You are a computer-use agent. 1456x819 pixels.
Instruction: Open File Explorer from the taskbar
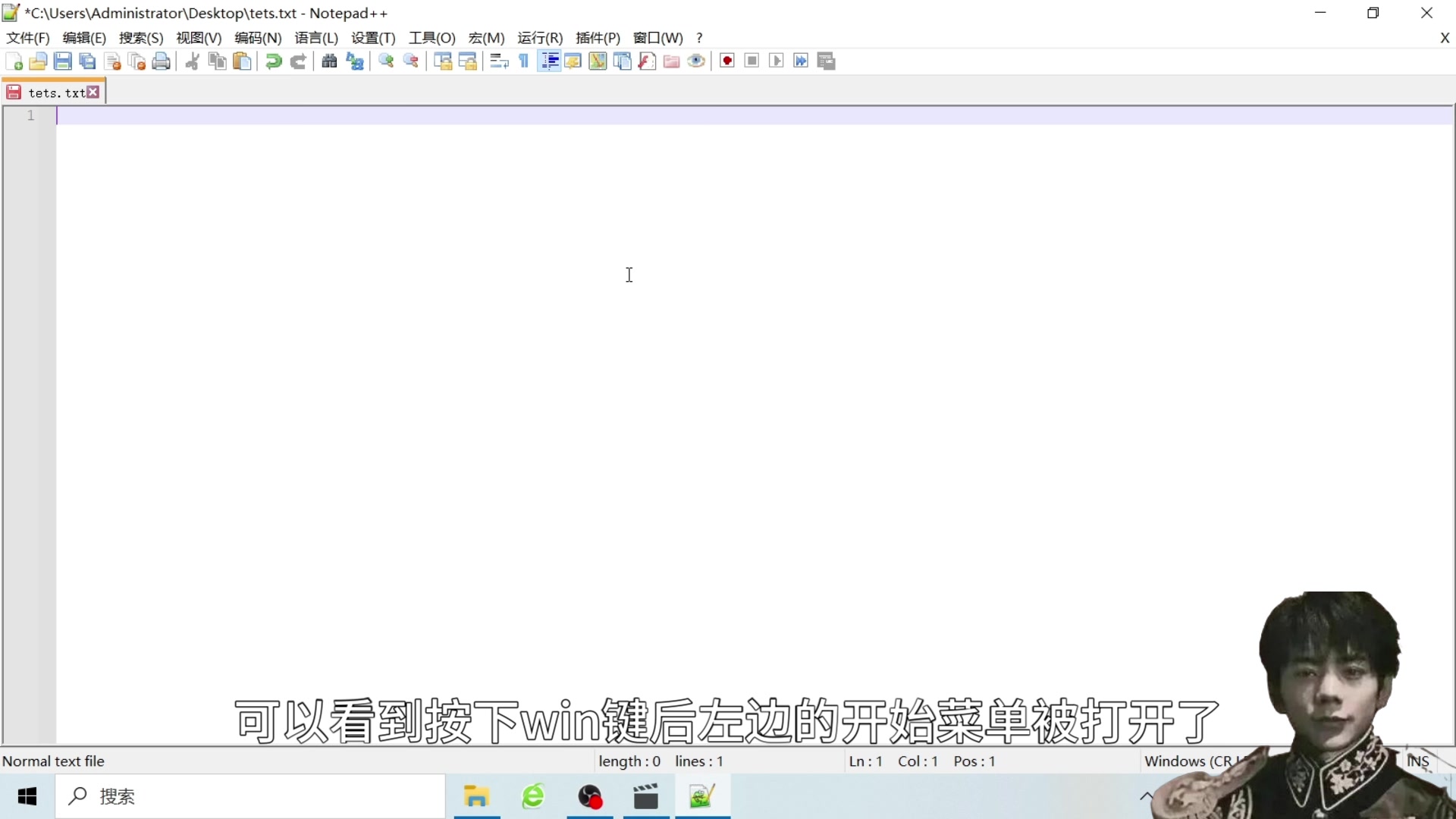pyautogui.click(x=476, y=796)
